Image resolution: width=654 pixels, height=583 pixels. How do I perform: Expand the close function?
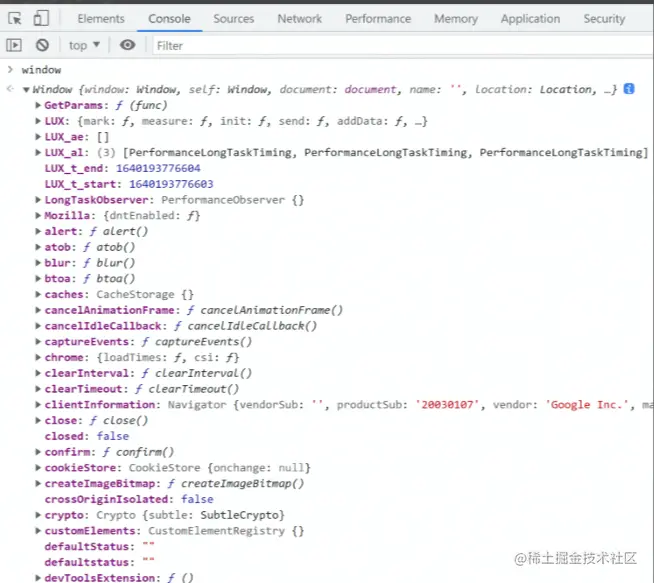tap(38, 420)
